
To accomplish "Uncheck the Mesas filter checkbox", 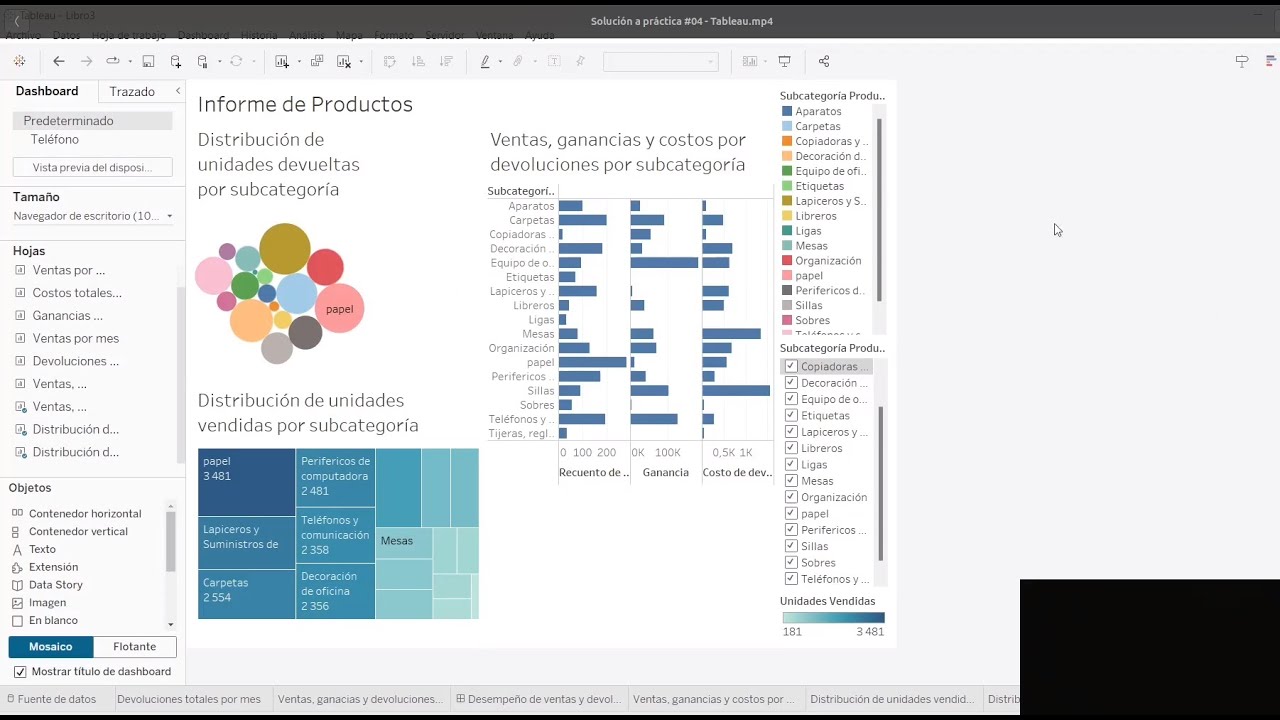I will pos(791,481).
